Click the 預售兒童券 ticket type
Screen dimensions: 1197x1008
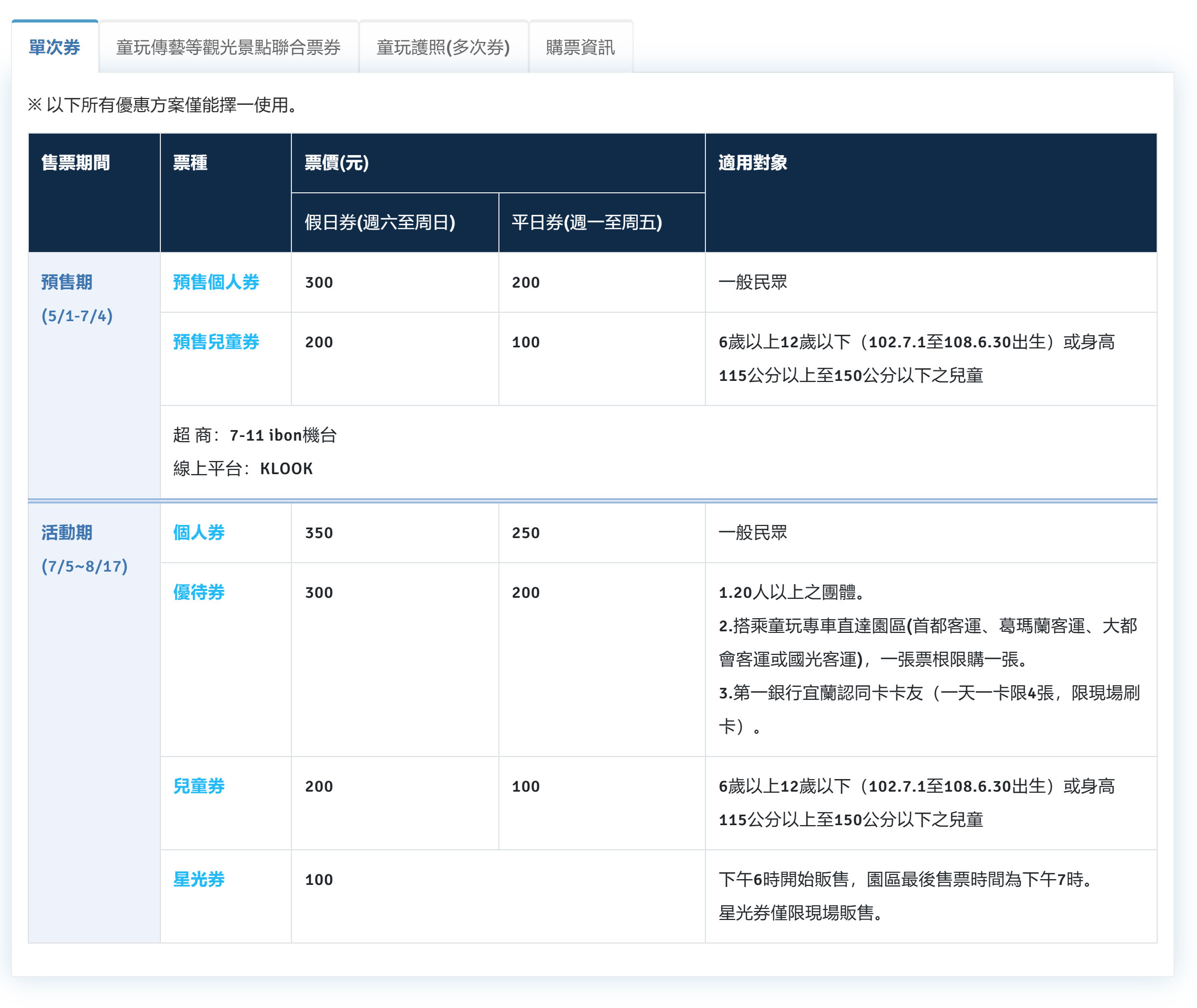[216, 342]
